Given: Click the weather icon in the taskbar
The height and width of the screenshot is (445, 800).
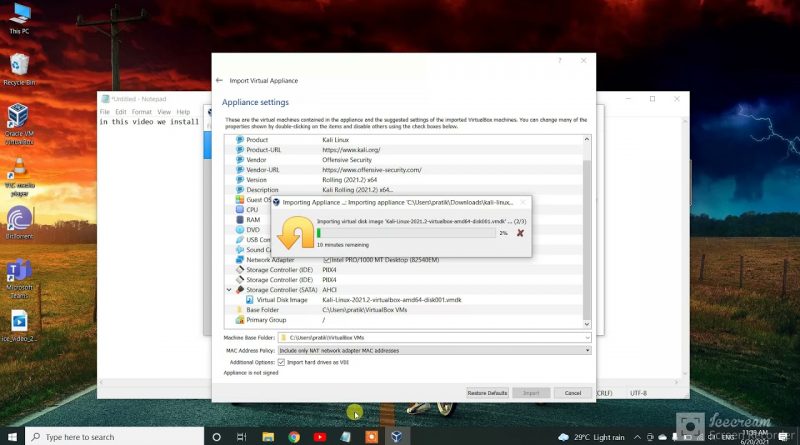Looking at the screenshot, I should (x=563, y=437).
